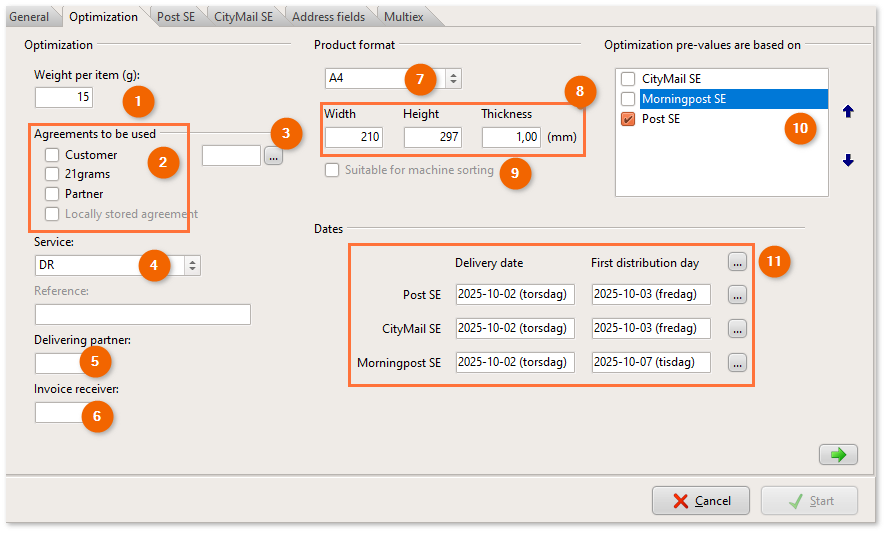Open the Service dropdown showing DR
This screenshot has width=886, height=533.
[x=193, y=265]
